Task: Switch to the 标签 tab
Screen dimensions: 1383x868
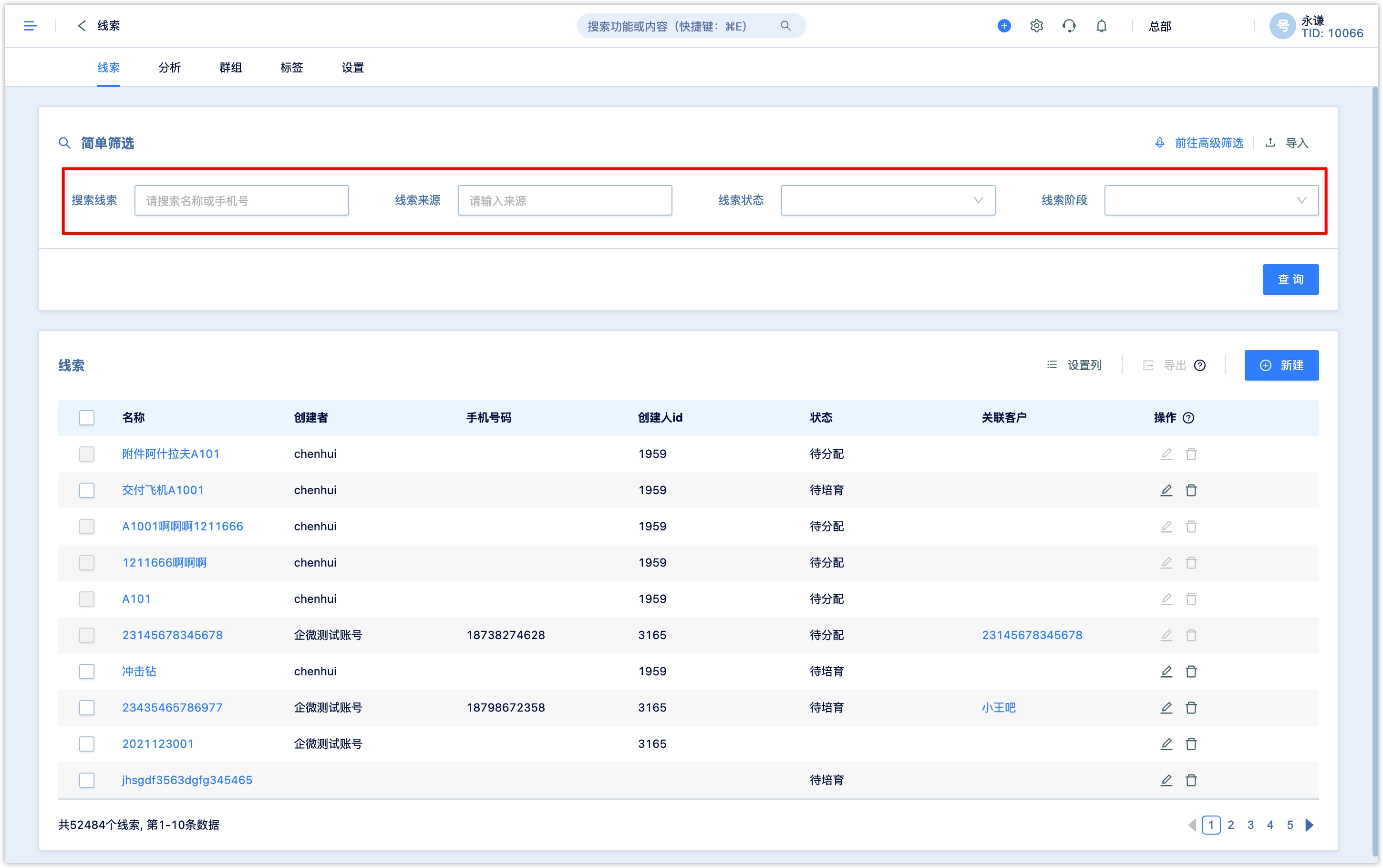Action: point(291,67)
